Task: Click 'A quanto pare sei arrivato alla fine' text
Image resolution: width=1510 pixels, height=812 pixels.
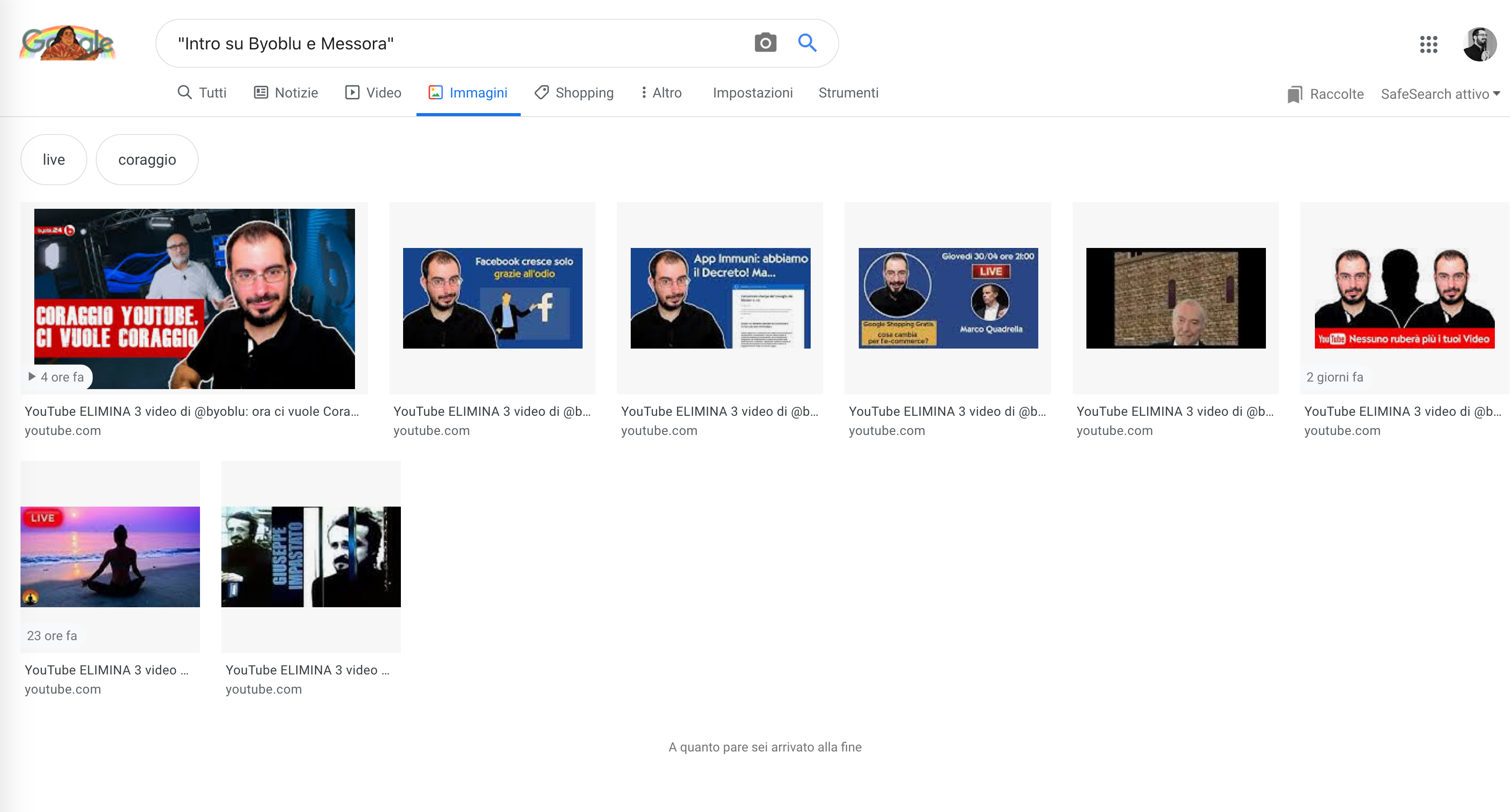Action: [x=765, y=747]
